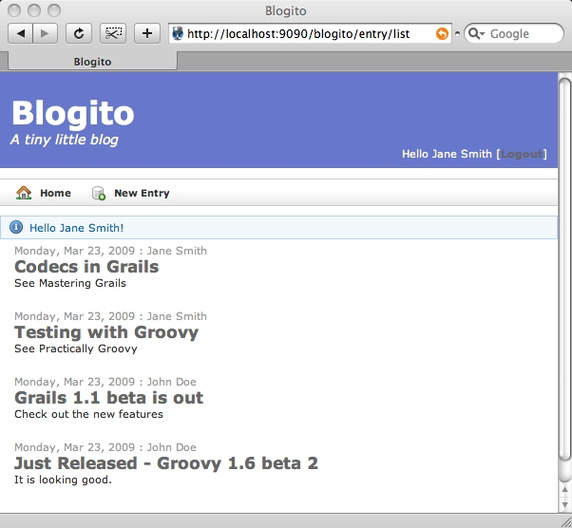The image size is (572, 528).
Task: Click the browser forward arrow button
Action: point(45,34)
